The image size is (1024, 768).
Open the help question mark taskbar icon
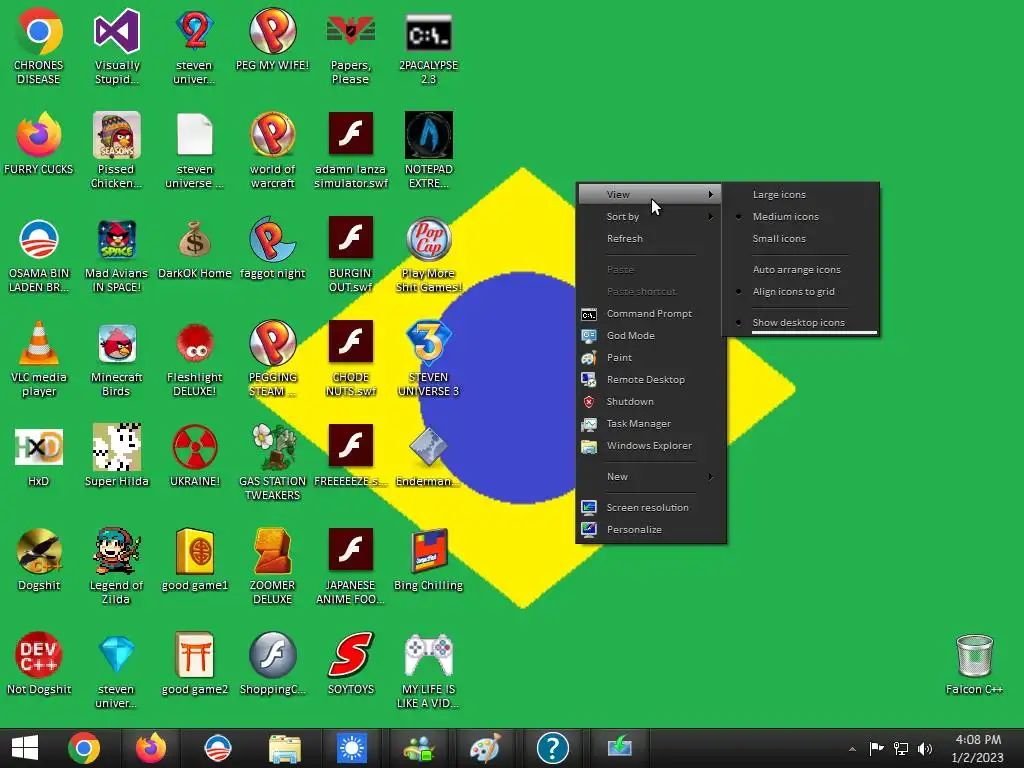[552, 748]
